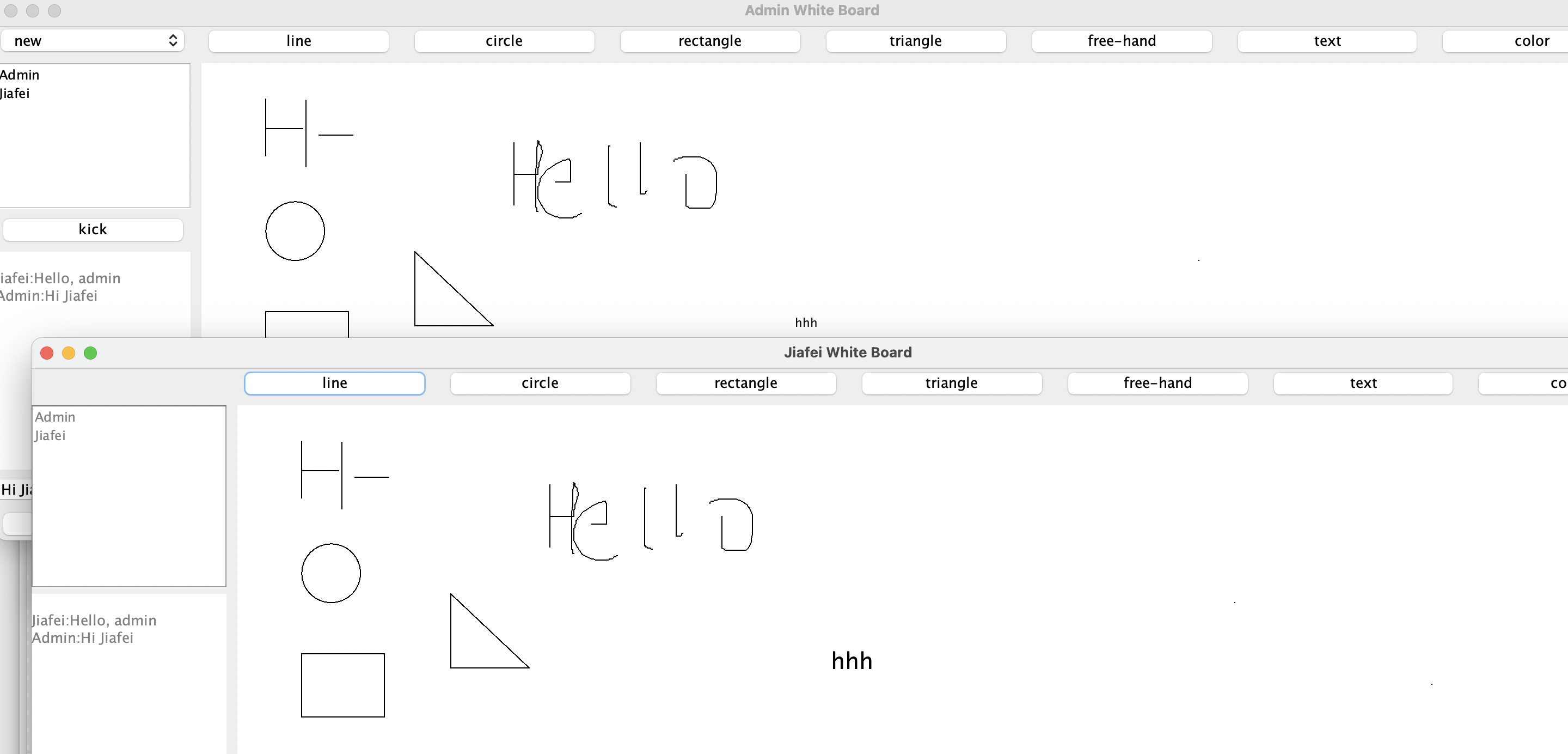Activate free-hand button in Jiafei White Board
1568x754 pixels.
[x=1157, y=383]
